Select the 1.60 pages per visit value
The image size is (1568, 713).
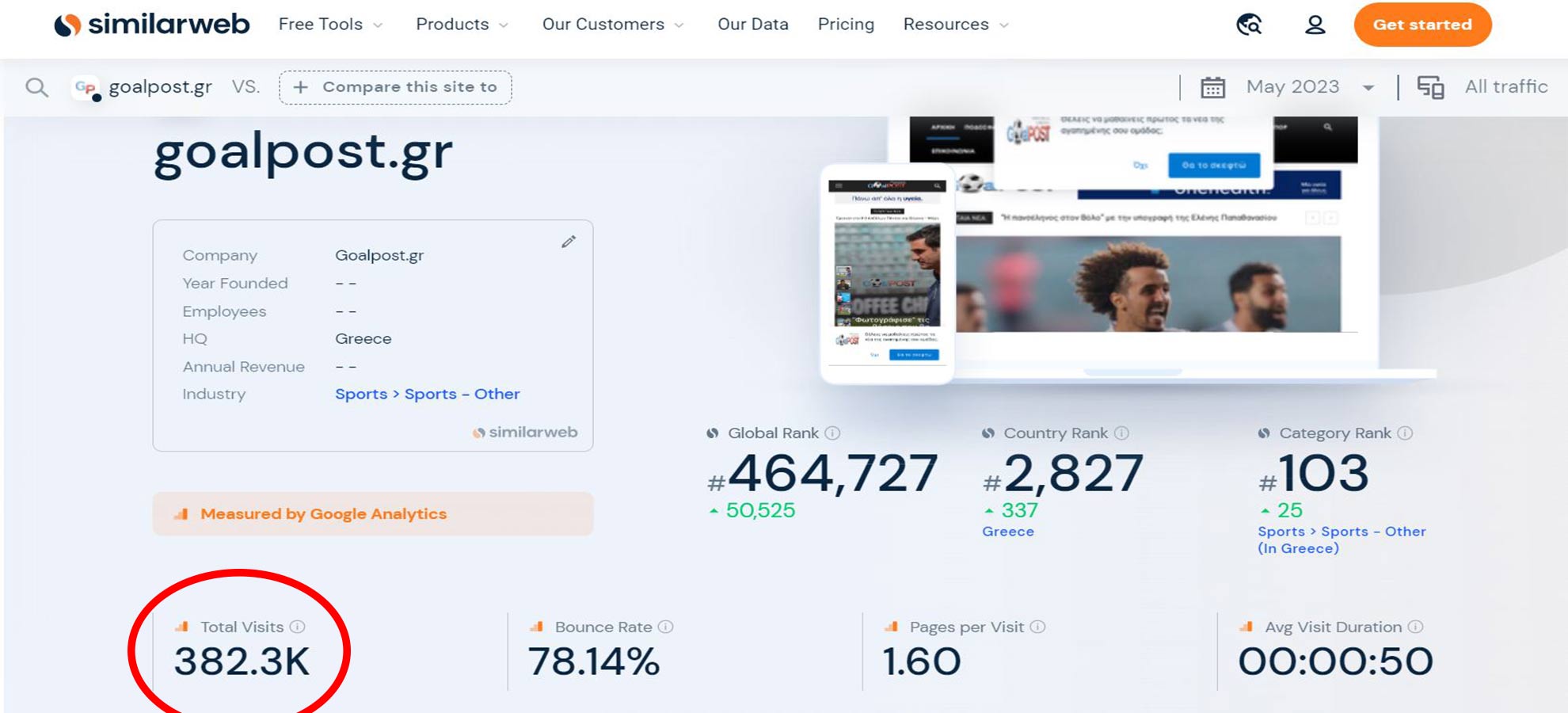click(x=922, y=662)
